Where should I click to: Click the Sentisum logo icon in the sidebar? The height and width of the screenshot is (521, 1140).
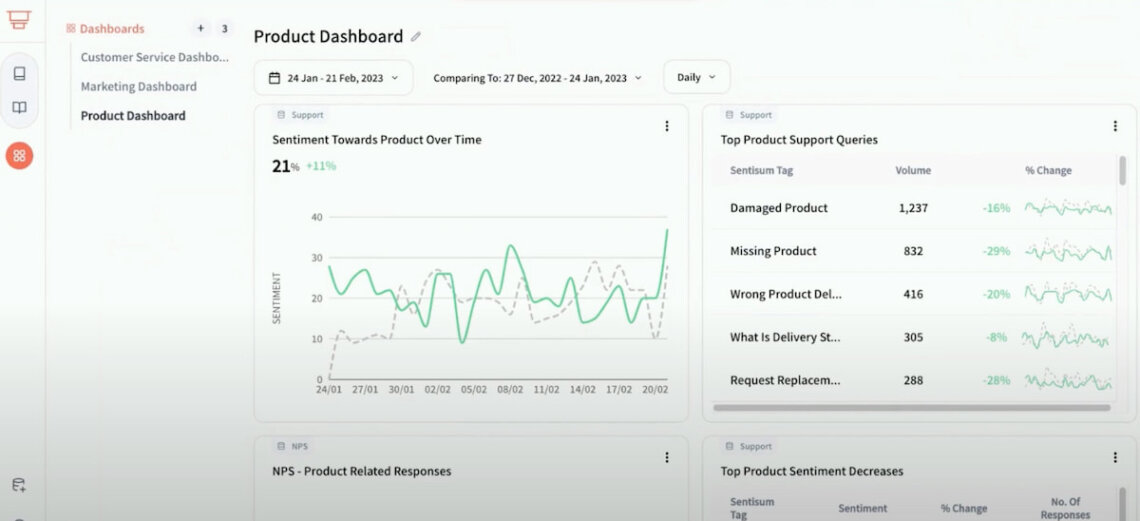pos(19,20)
